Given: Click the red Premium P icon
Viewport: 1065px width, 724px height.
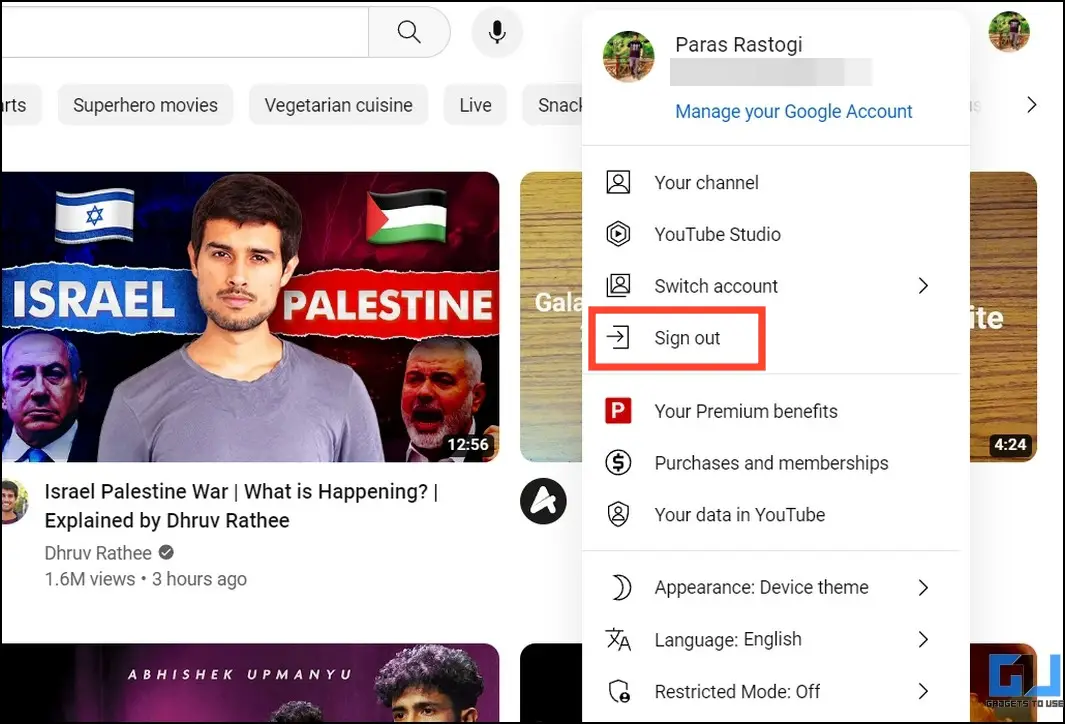Looking at the screenshot, I should pyautogui.click(x=618, y=411).
